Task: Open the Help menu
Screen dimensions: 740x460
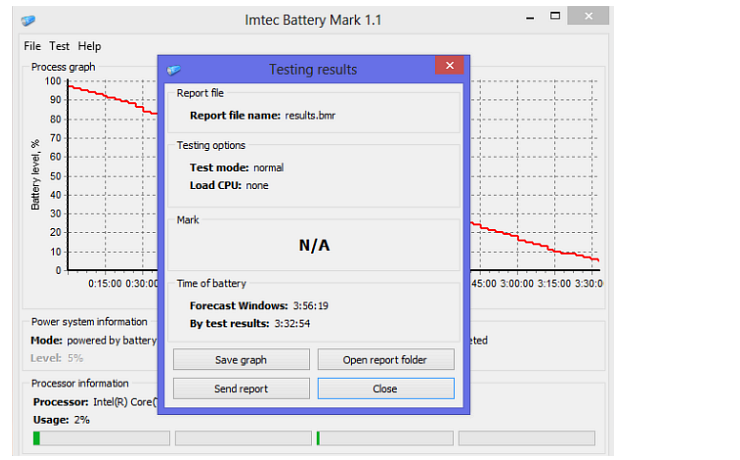Action: click(x=89, y=46)
